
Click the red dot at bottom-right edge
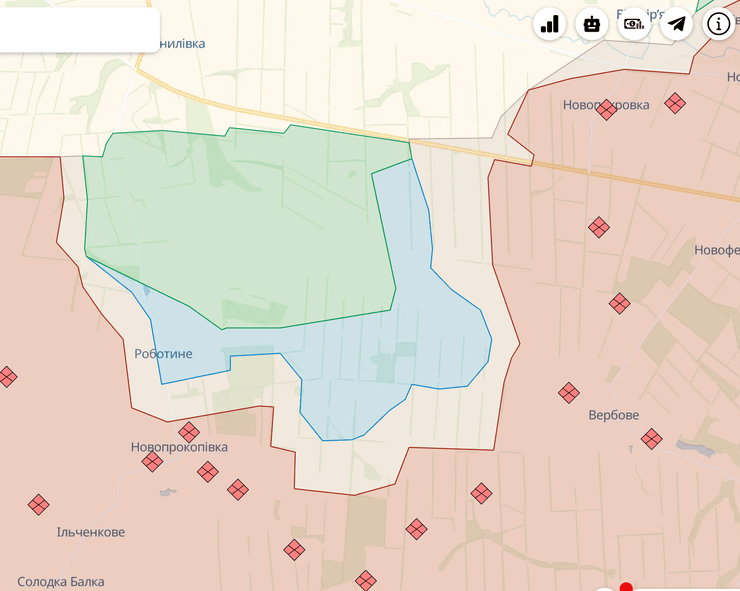coord(627,587)
